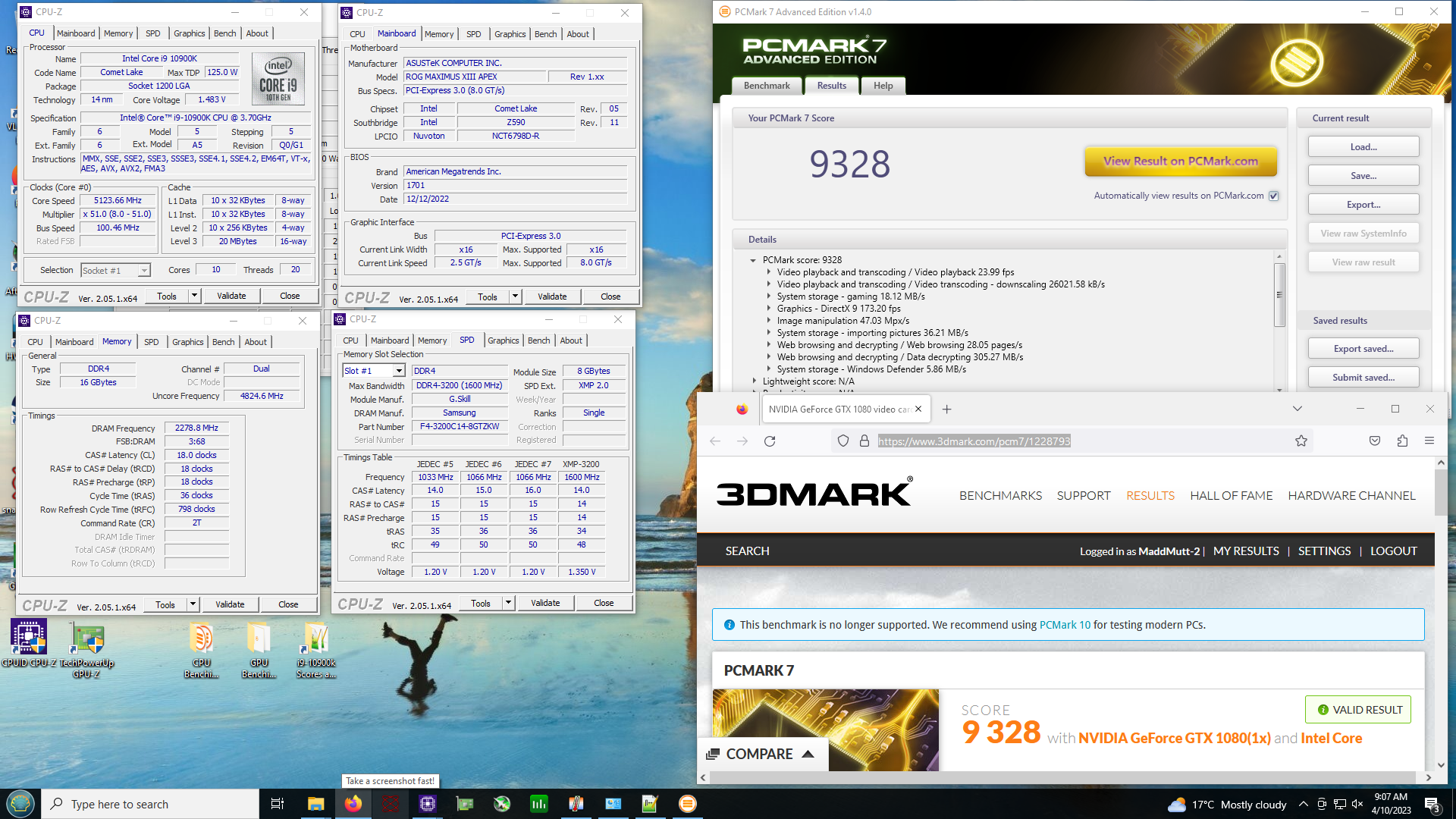This screenshot has width=1456, height=819.
Task: Click PCMark details list scrollbar
Action: (1279, 294)
